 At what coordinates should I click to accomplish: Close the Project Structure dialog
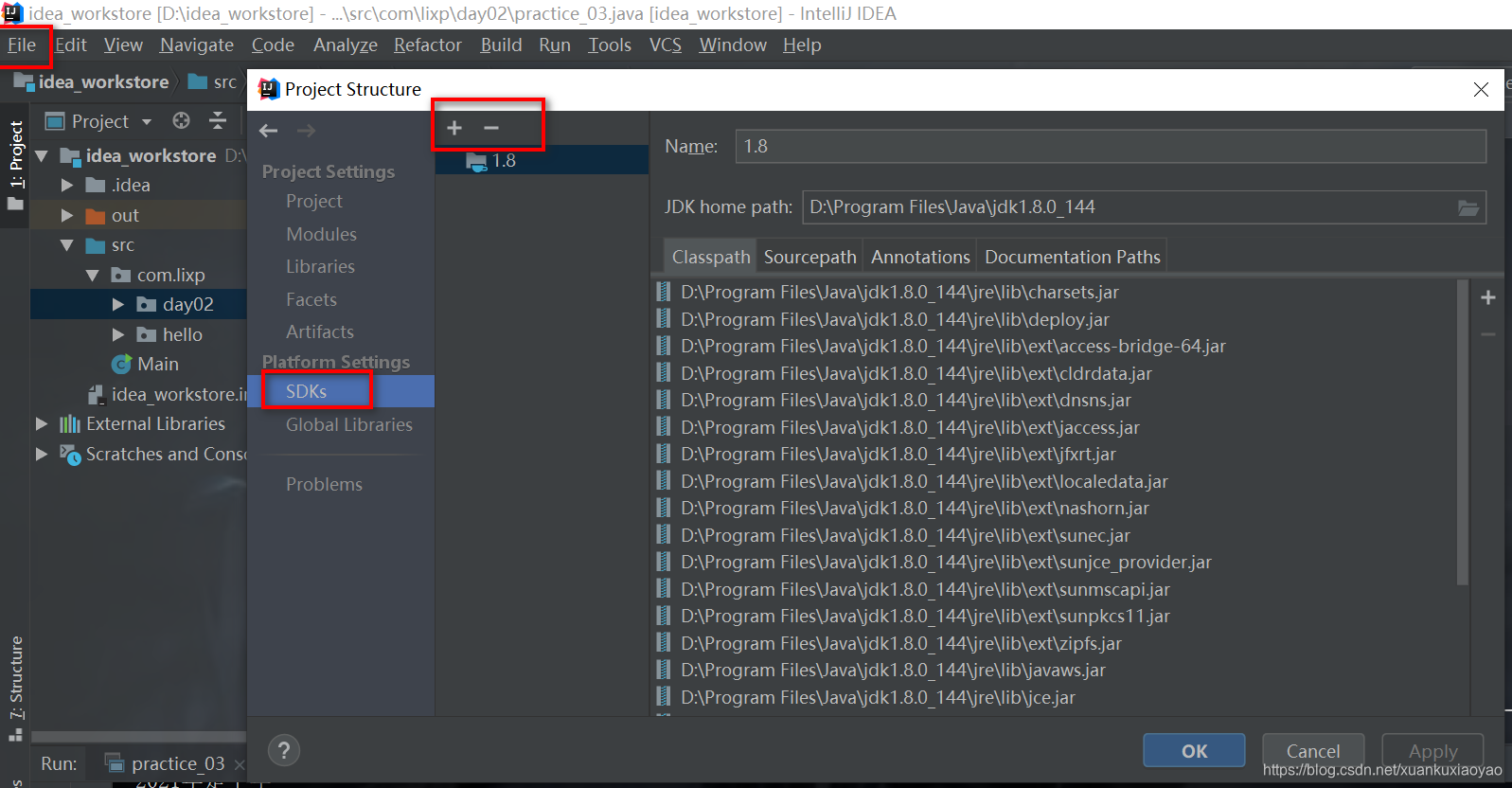coord(1481,89)
